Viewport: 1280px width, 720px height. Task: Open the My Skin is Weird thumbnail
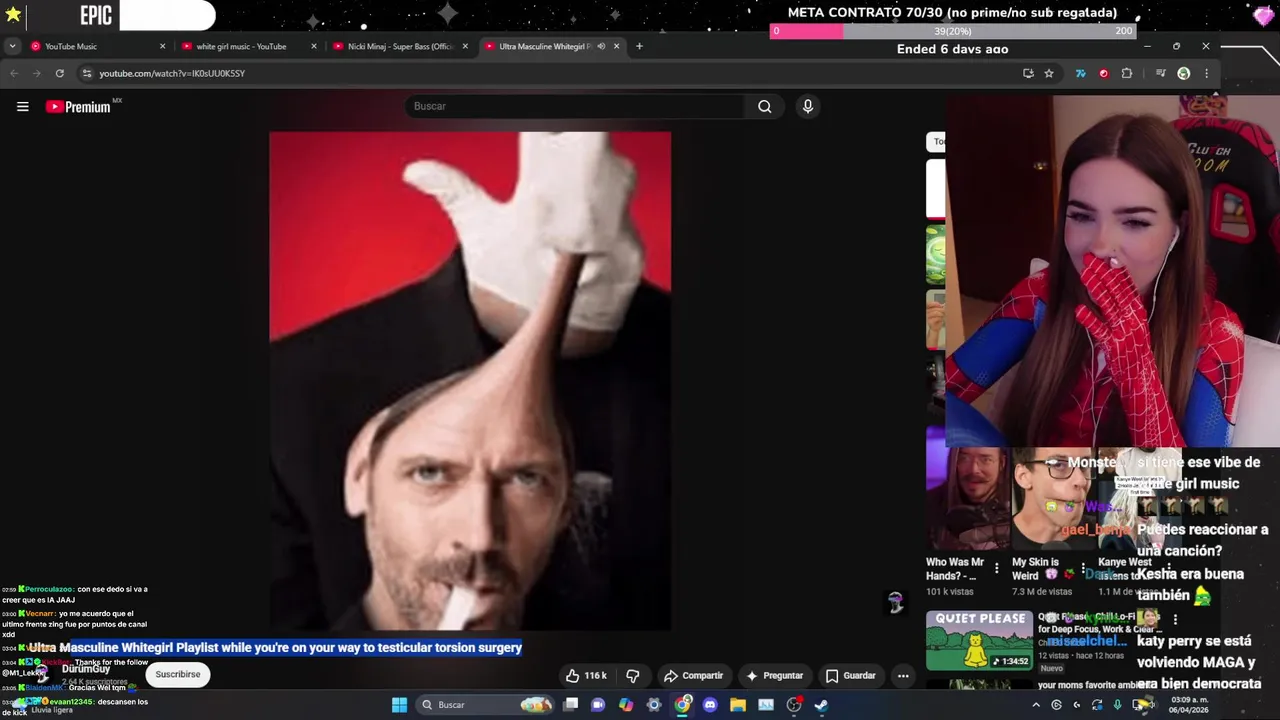pyautogui.click(x=1052, y=499)
